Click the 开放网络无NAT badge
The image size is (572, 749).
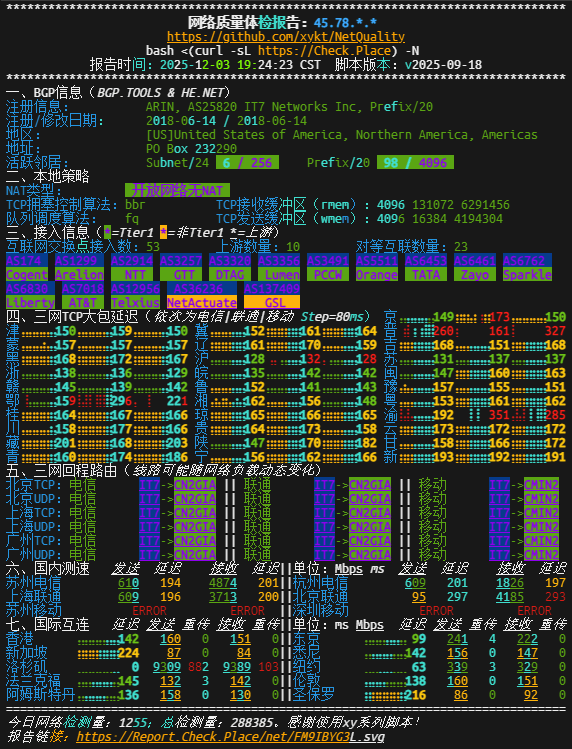pyautogui.click(x=177, y=191)
